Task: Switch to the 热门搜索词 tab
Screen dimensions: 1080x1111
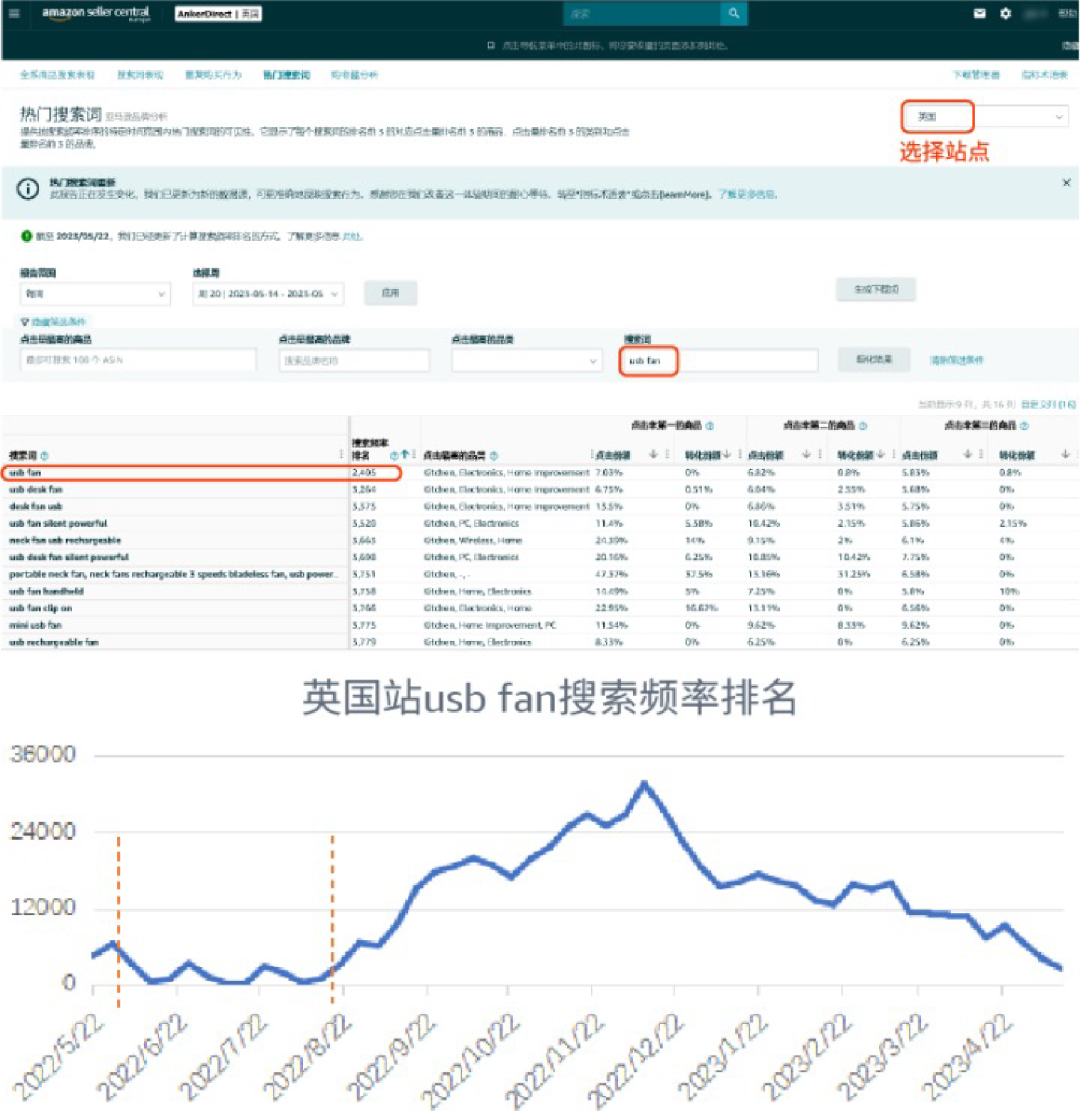Action: tap(286, 75)
